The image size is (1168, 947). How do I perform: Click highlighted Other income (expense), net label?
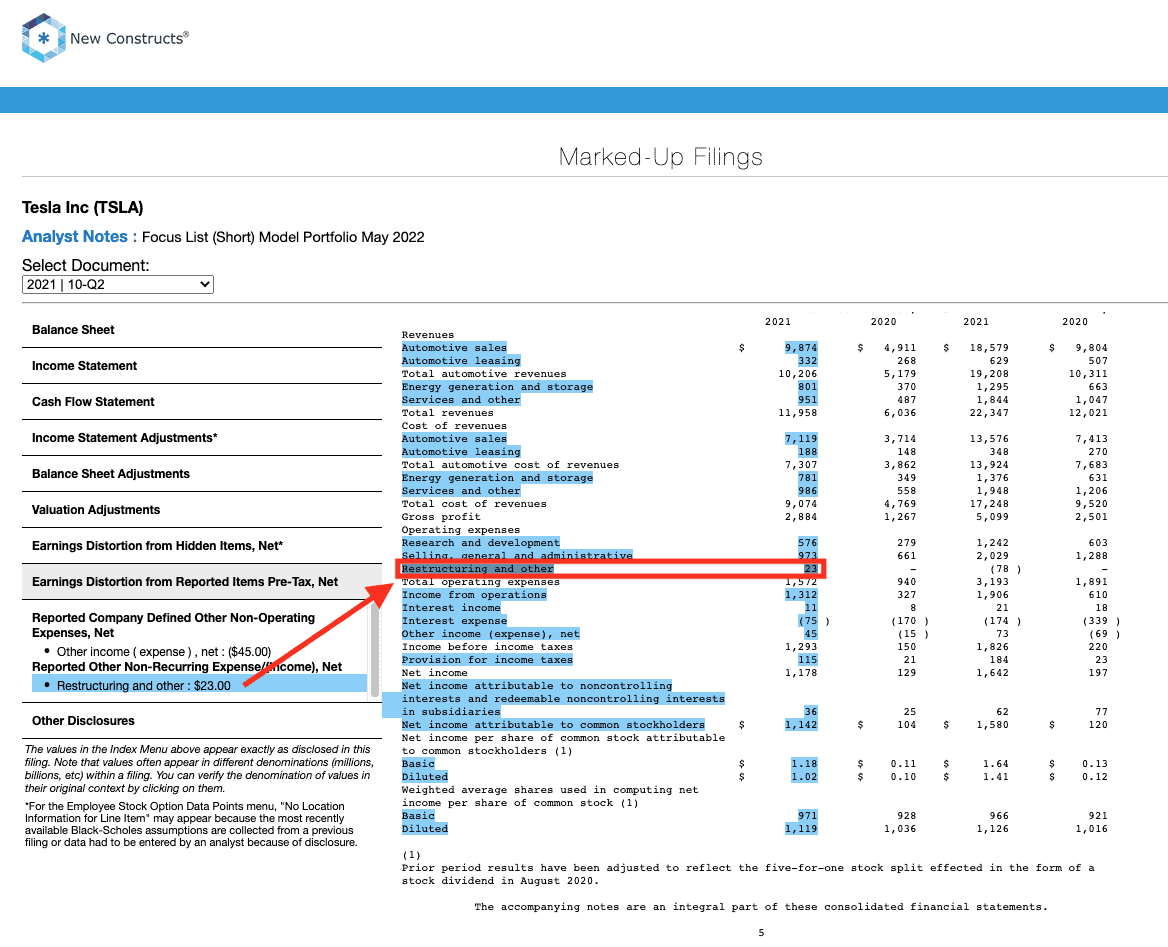[x=491, y=634]
